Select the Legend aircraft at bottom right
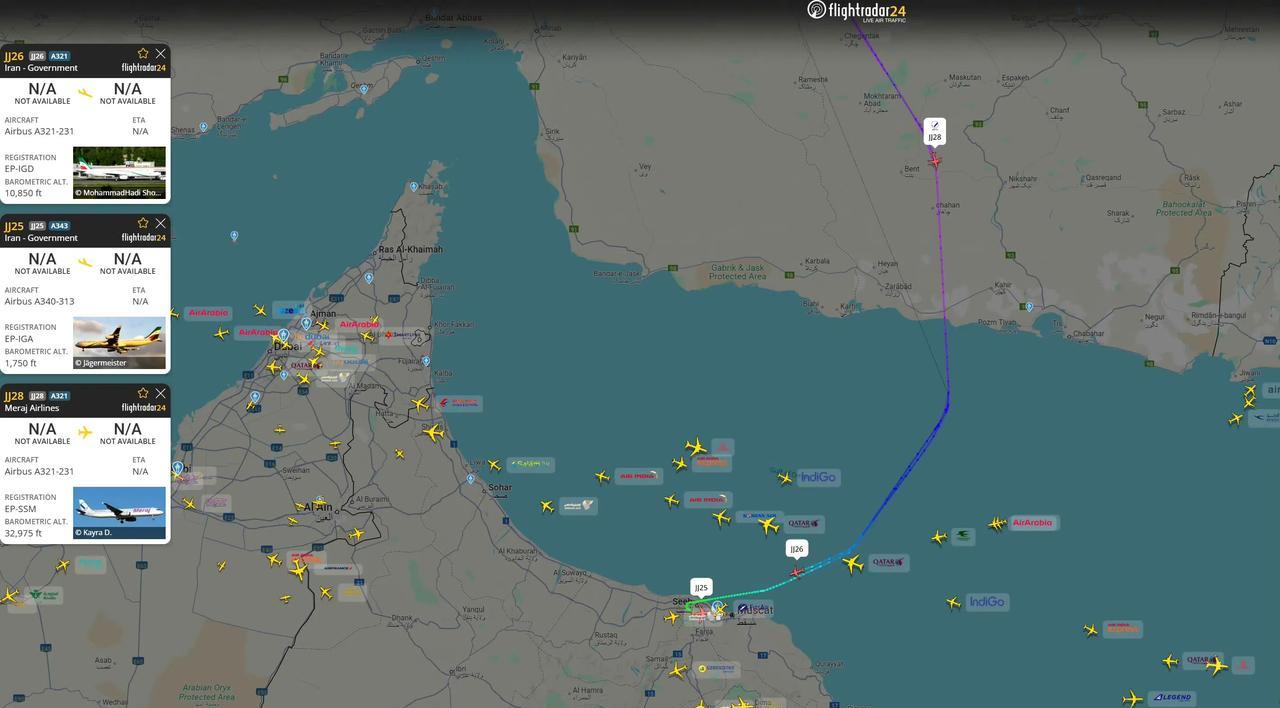This screenshot has height=708, width=1280. pos(1132,698)
